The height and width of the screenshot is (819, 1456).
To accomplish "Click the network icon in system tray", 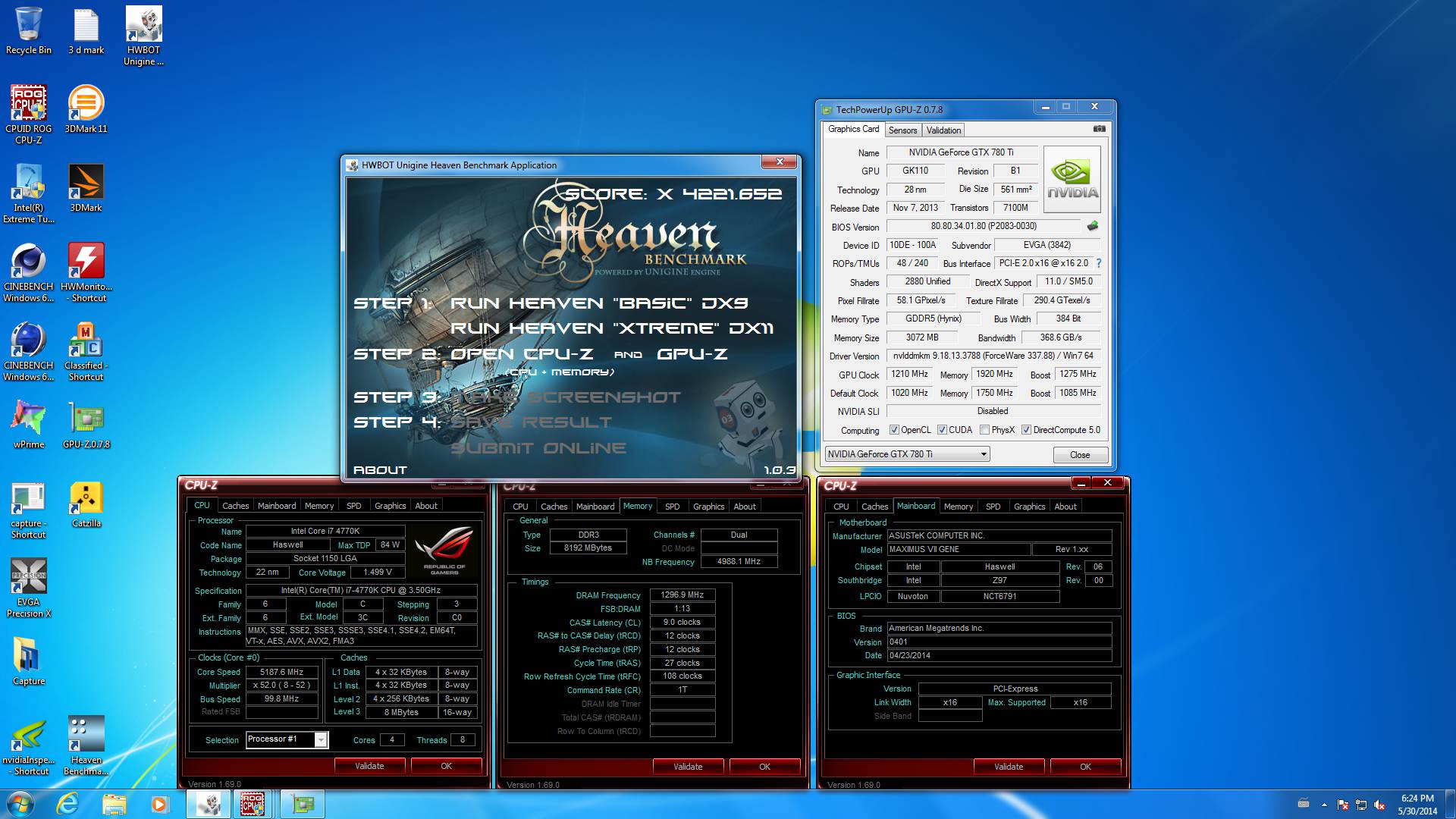I will click(1361, 805).
